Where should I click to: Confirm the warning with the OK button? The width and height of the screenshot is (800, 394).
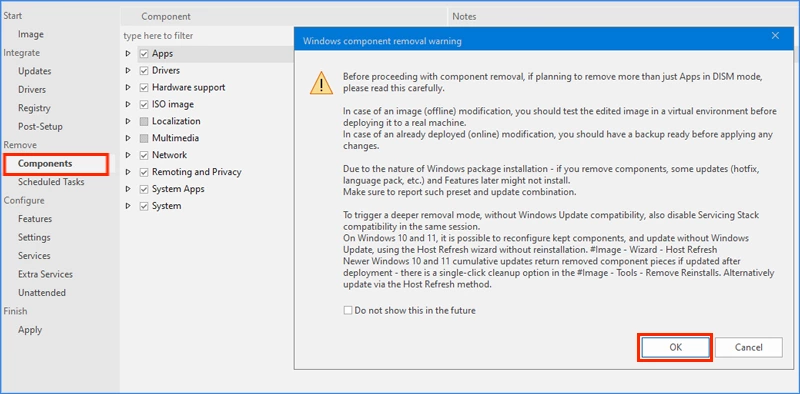[675, 347]
